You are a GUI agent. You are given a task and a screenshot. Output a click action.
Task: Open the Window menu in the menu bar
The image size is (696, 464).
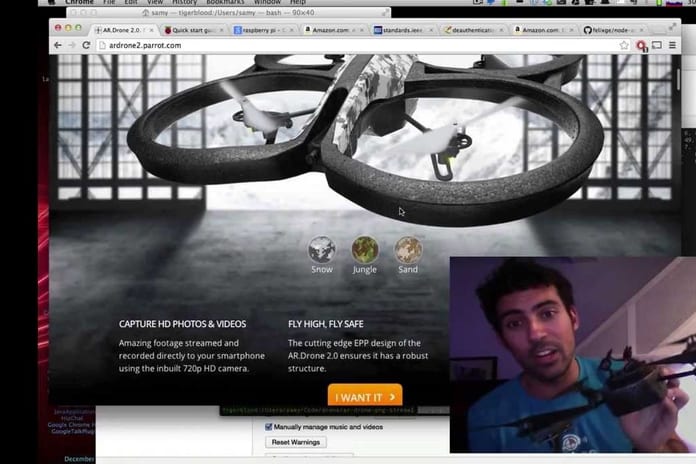tap(268, 2)
